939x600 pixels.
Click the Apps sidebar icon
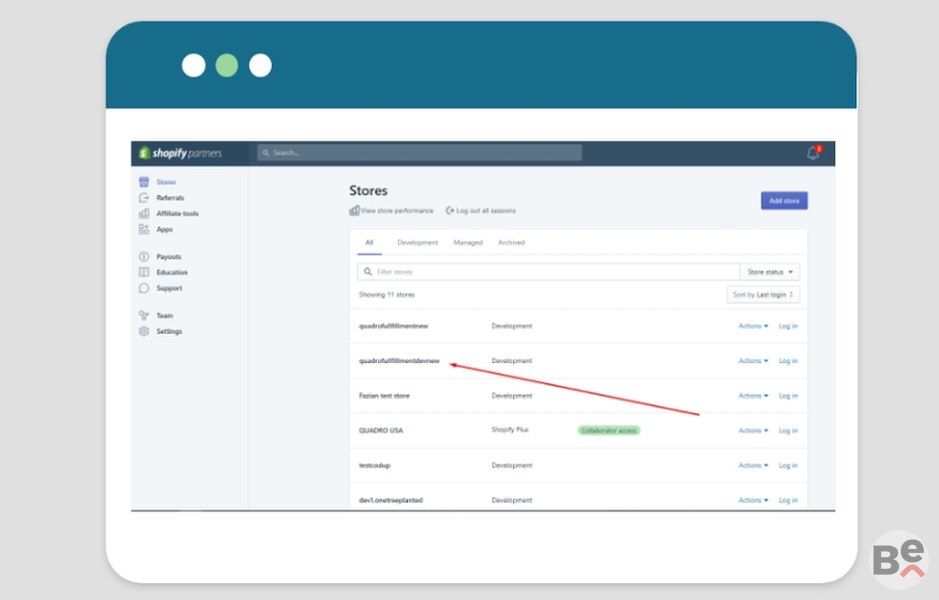point(144,229)
